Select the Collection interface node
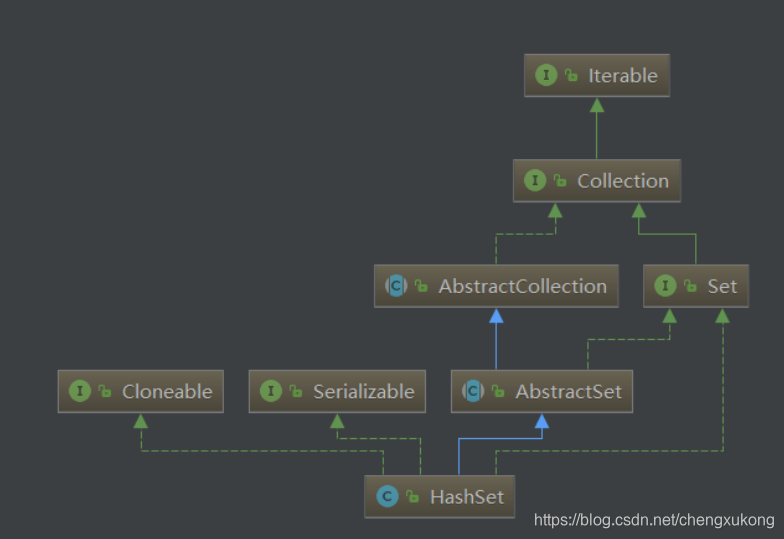Screen dimensions: 784x539 [x=597, y=180]
